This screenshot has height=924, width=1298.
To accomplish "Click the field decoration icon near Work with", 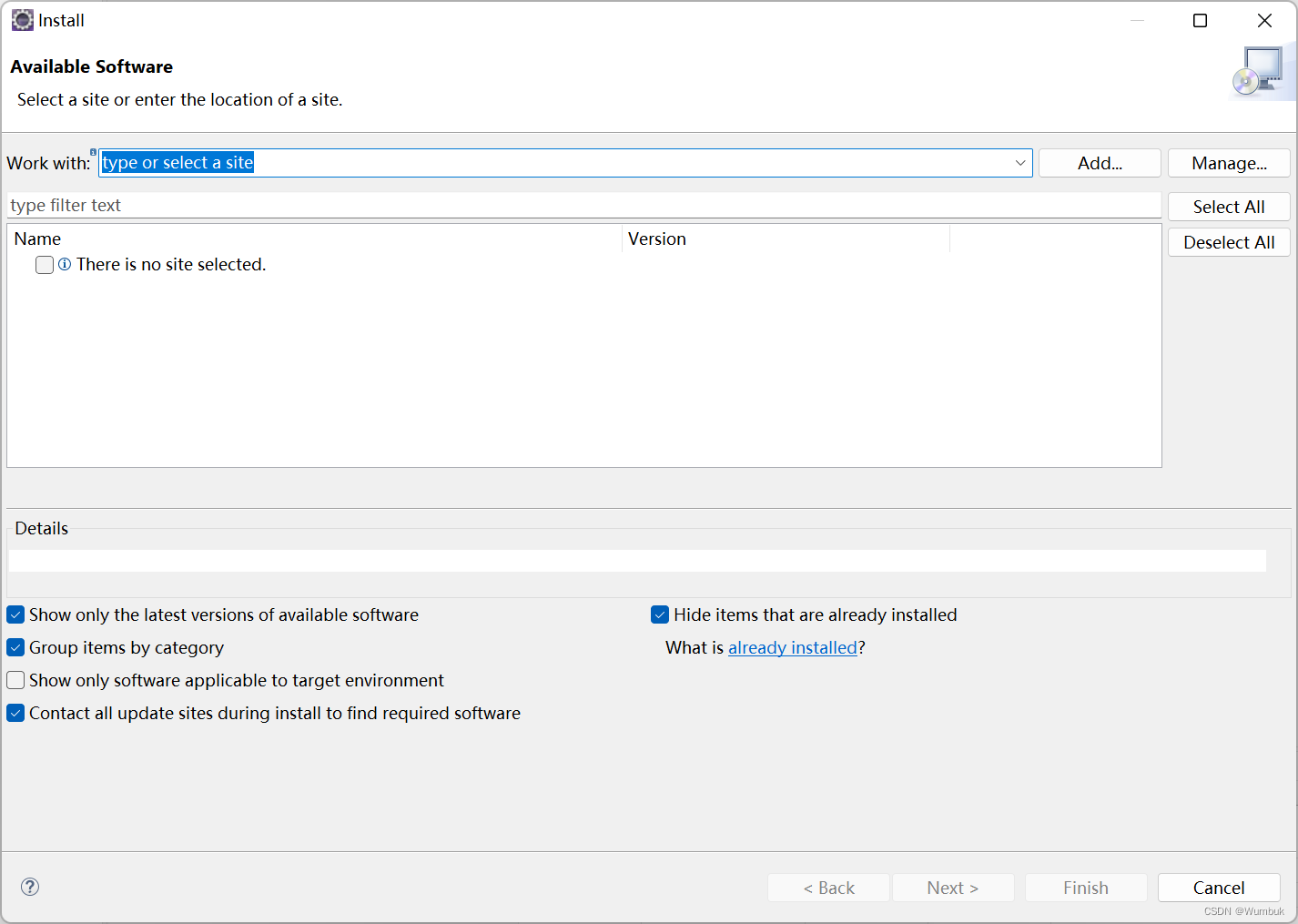I will (x=93, y=153).
